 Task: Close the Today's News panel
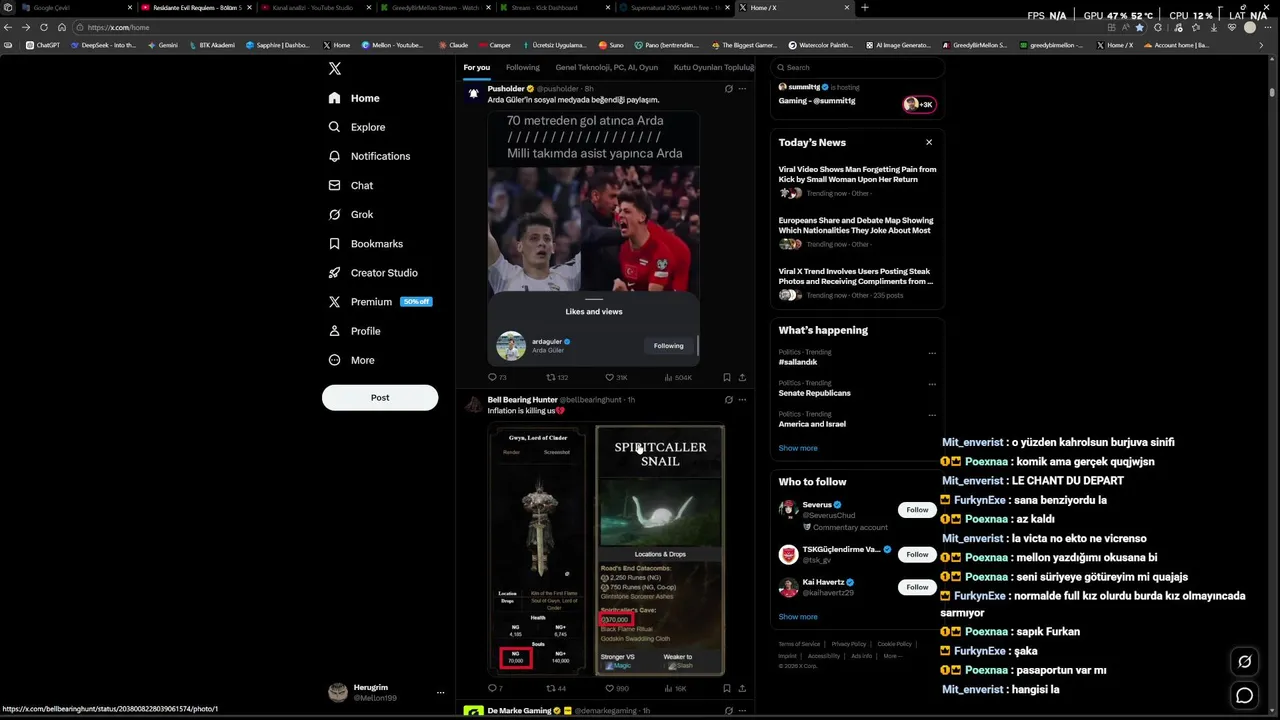point(929,142)
